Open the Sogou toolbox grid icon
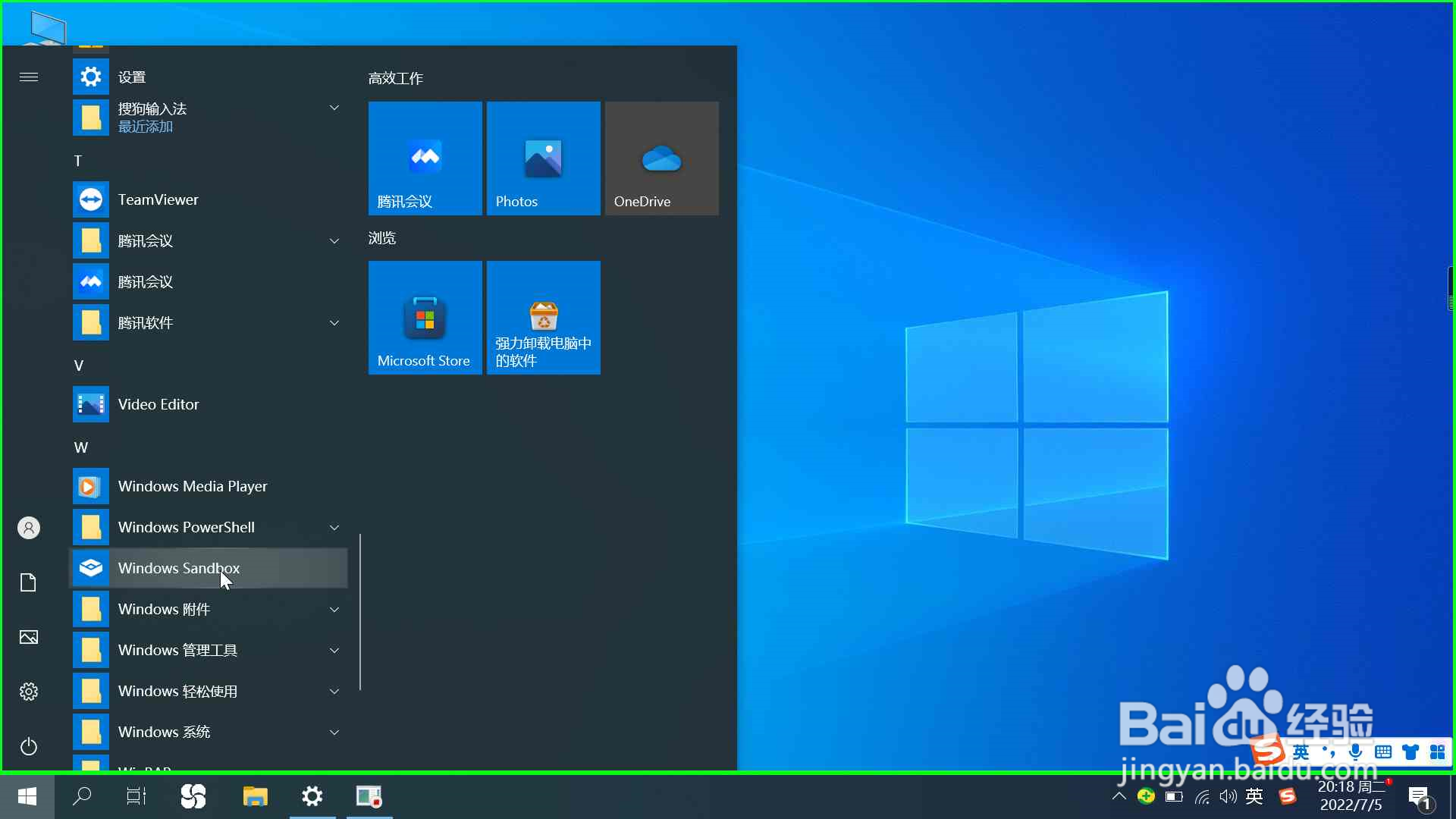1456x819 pixels. (x=1437, y=752)
